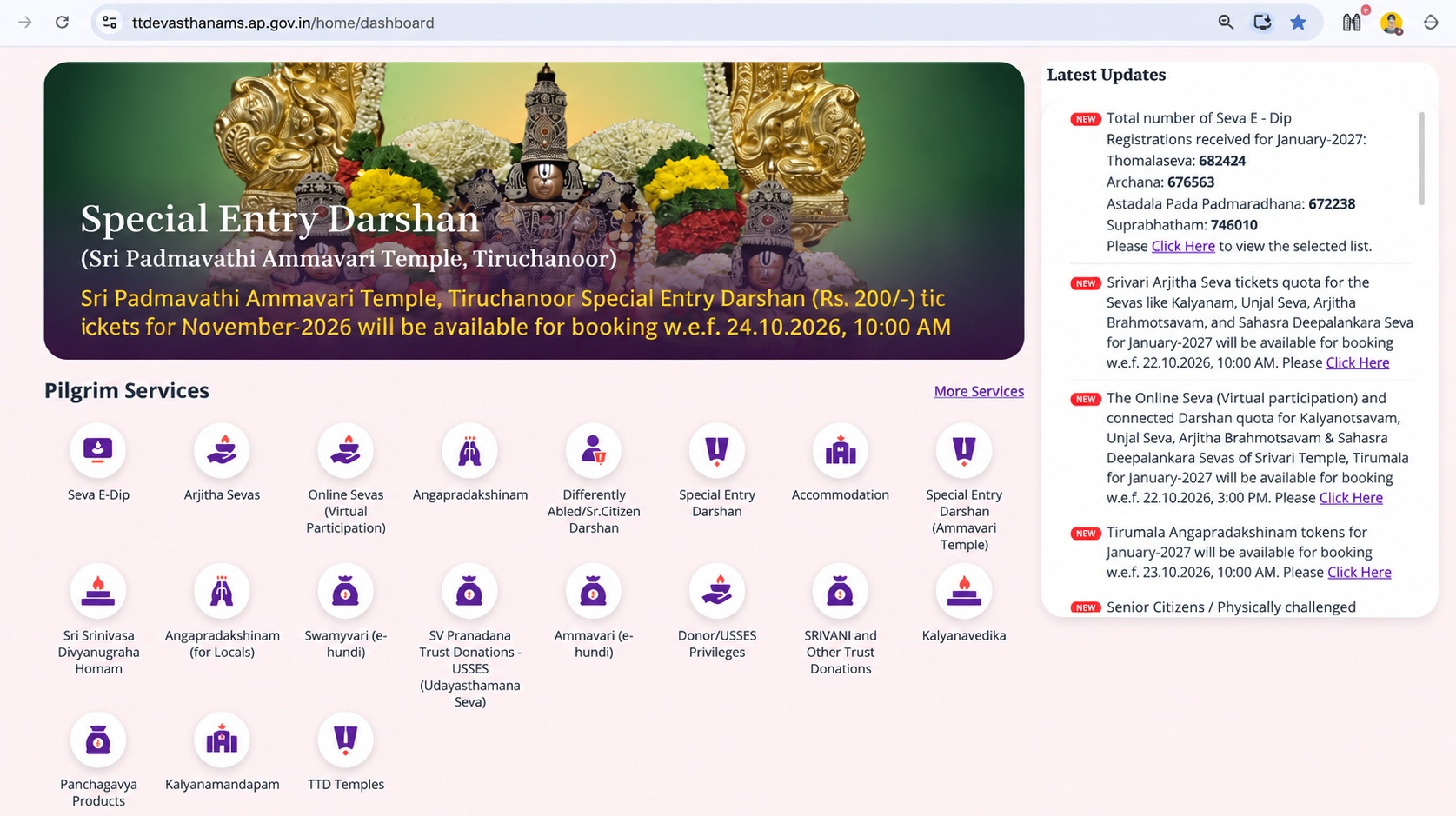Image resolution: width=1456 pixels, height=816 pixels.
Task: Click the Latest Updates panel scrollbar
Action: click(x=1422, y=158)
